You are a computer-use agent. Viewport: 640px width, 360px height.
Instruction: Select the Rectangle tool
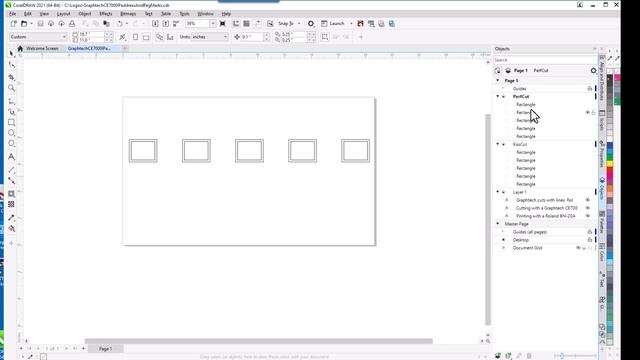click(x=11, y=122)
